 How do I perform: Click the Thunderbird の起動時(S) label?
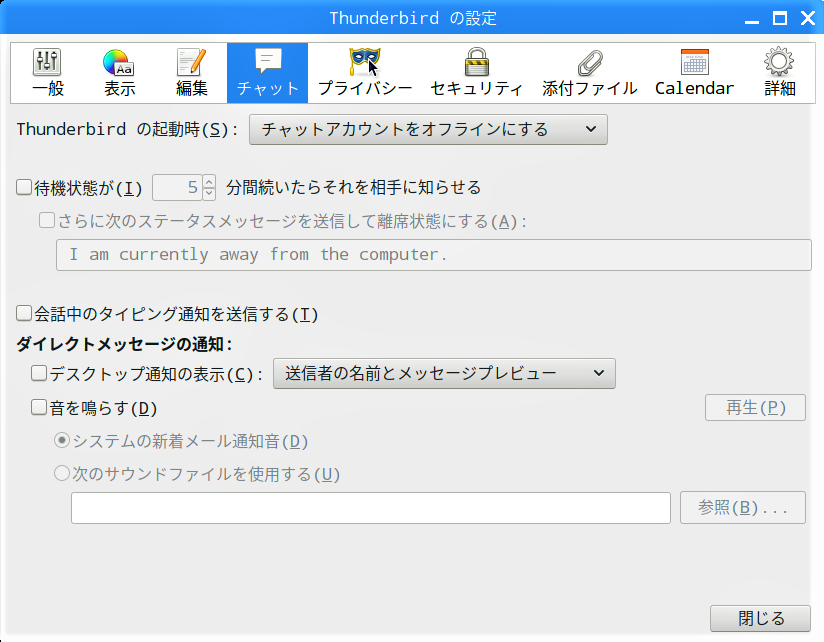[127, 129]
